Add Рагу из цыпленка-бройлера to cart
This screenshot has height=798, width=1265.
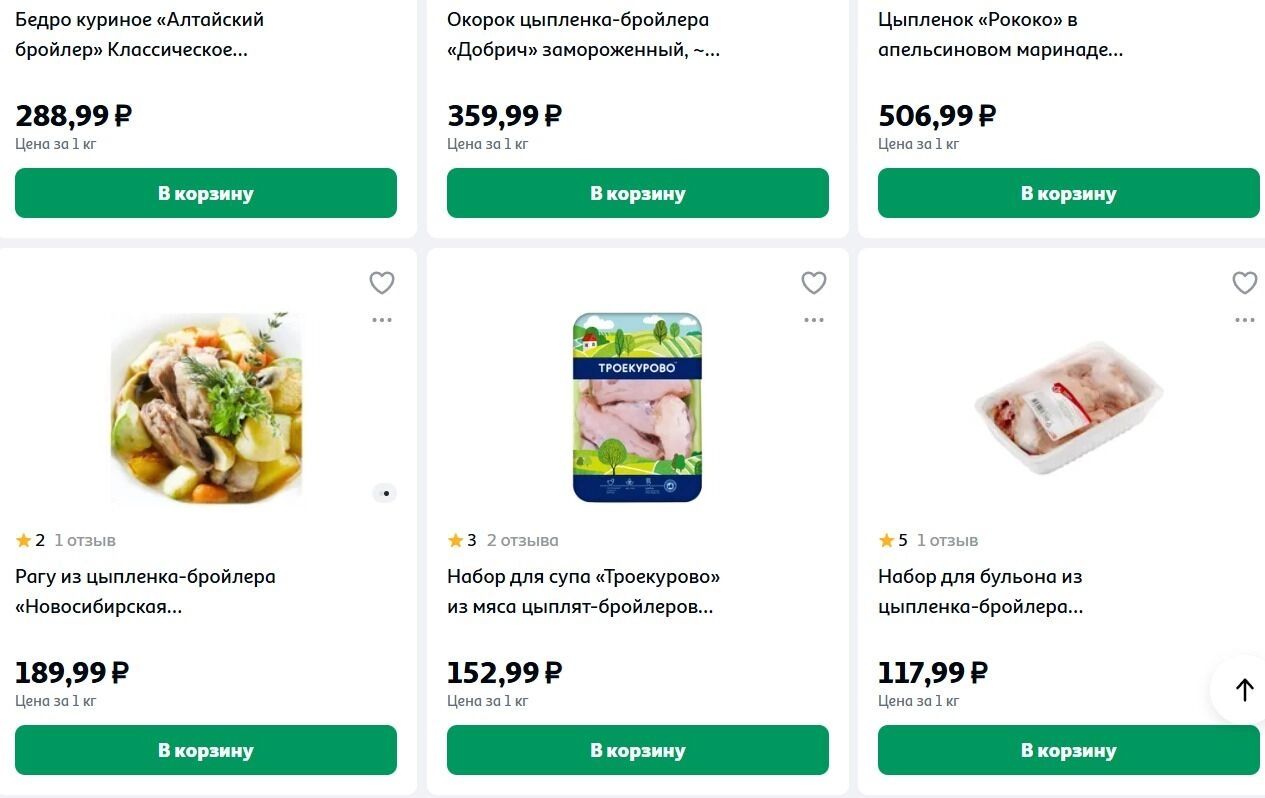(206, 750)
